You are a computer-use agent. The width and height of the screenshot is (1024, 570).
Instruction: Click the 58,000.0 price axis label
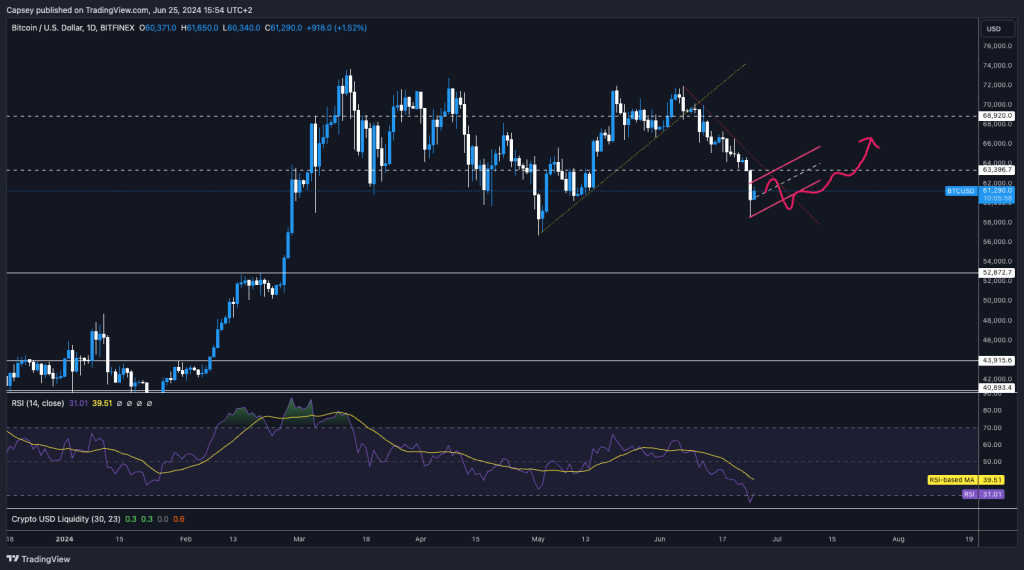coord(998,223)
